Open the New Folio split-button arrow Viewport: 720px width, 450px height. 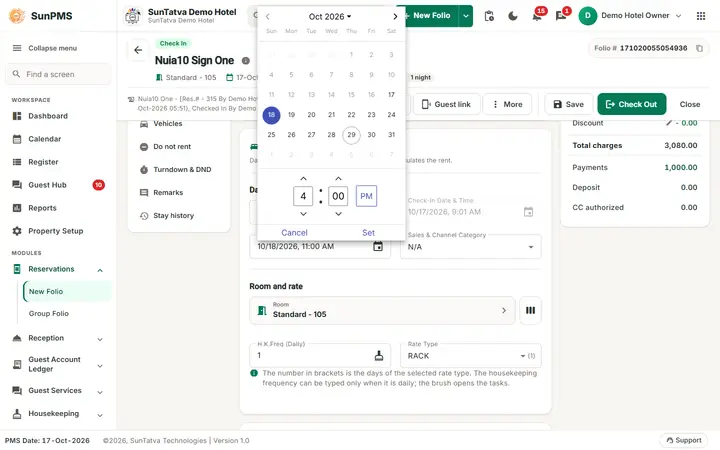coord(466,16)
